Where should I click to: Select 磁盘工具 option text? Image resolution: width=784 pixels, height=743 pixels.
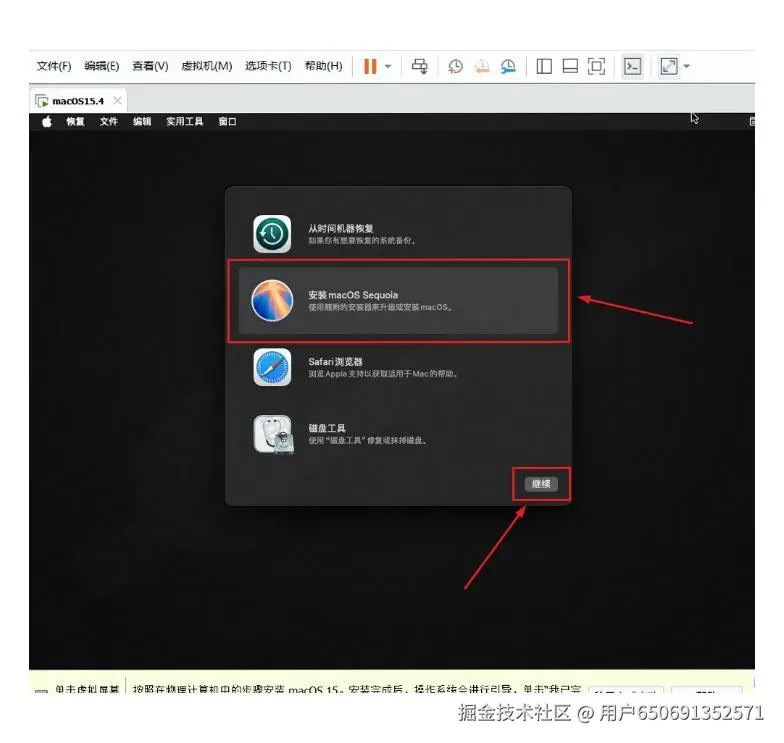(x=326, y=428)
